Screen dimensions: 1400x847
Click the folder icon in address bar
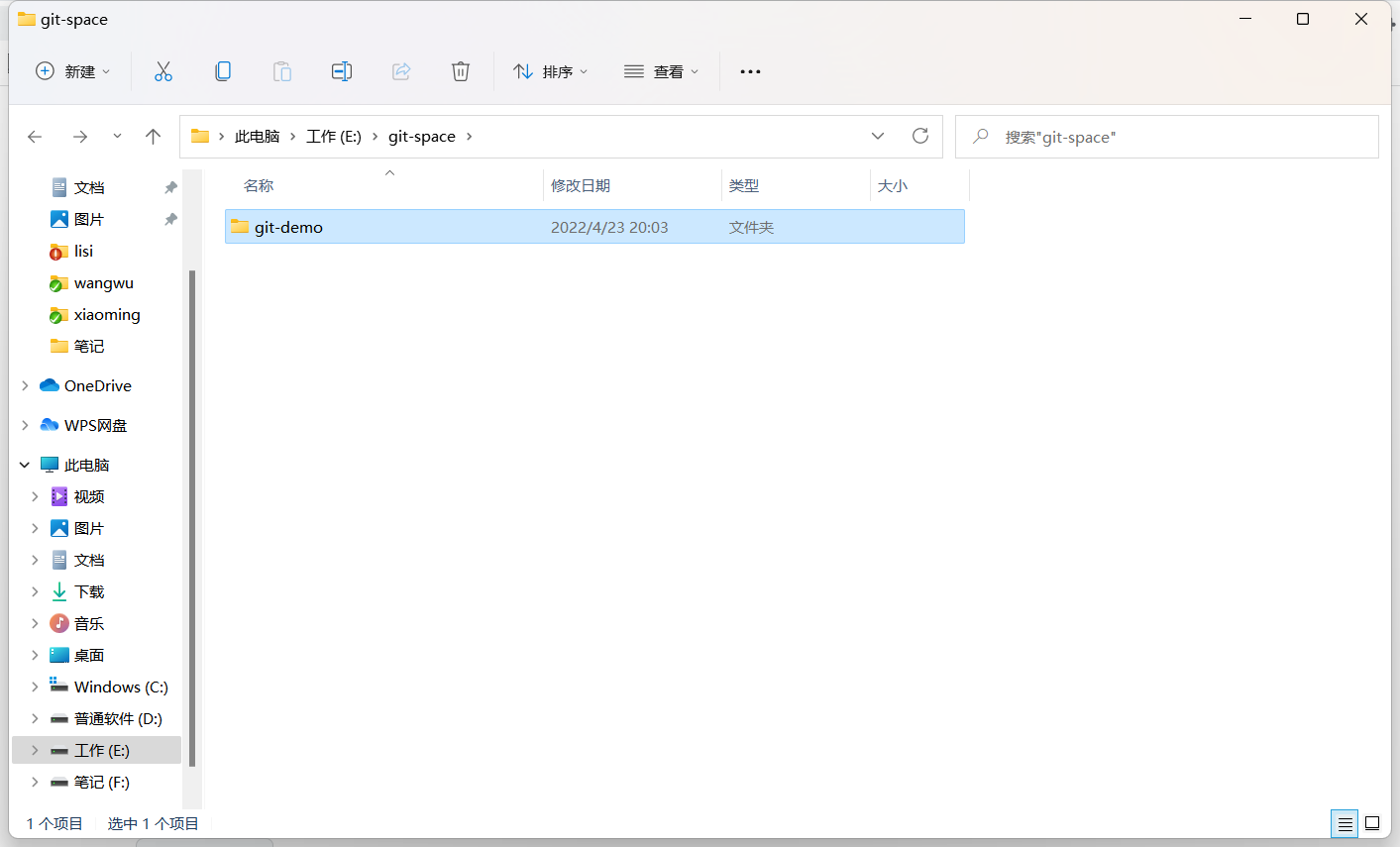pos(200,136)
